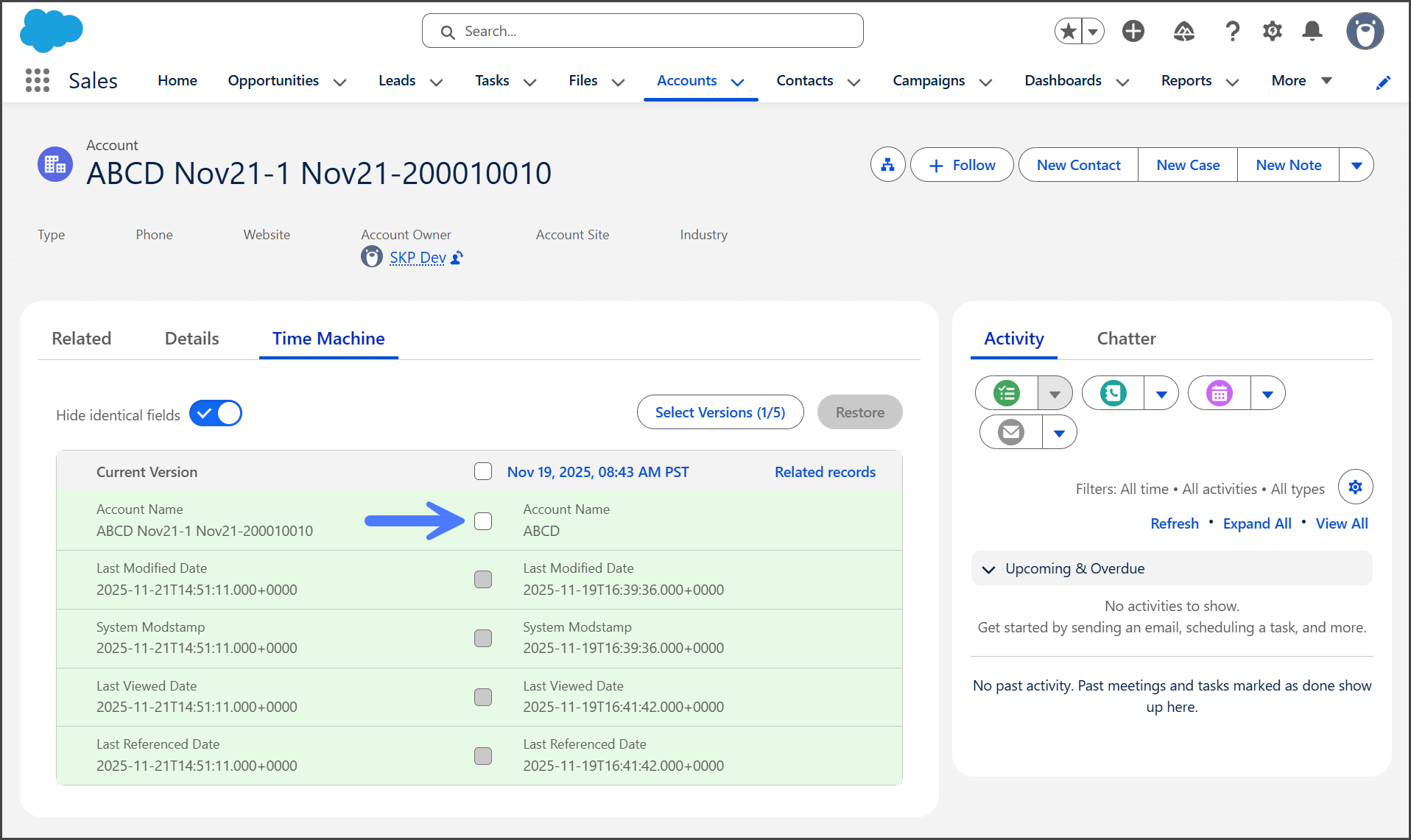Collapse the Upcoming & Overdue section
This screenshot has width=1411, height=840.
[x=988, y=569]
